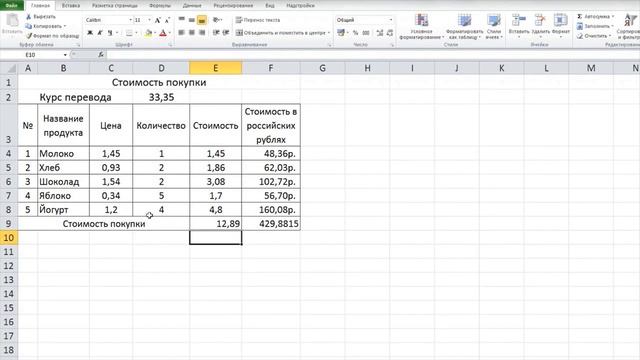Click cell containing 429,8815
The width and height of the screenshot is (640, 360).
point(271,224)
